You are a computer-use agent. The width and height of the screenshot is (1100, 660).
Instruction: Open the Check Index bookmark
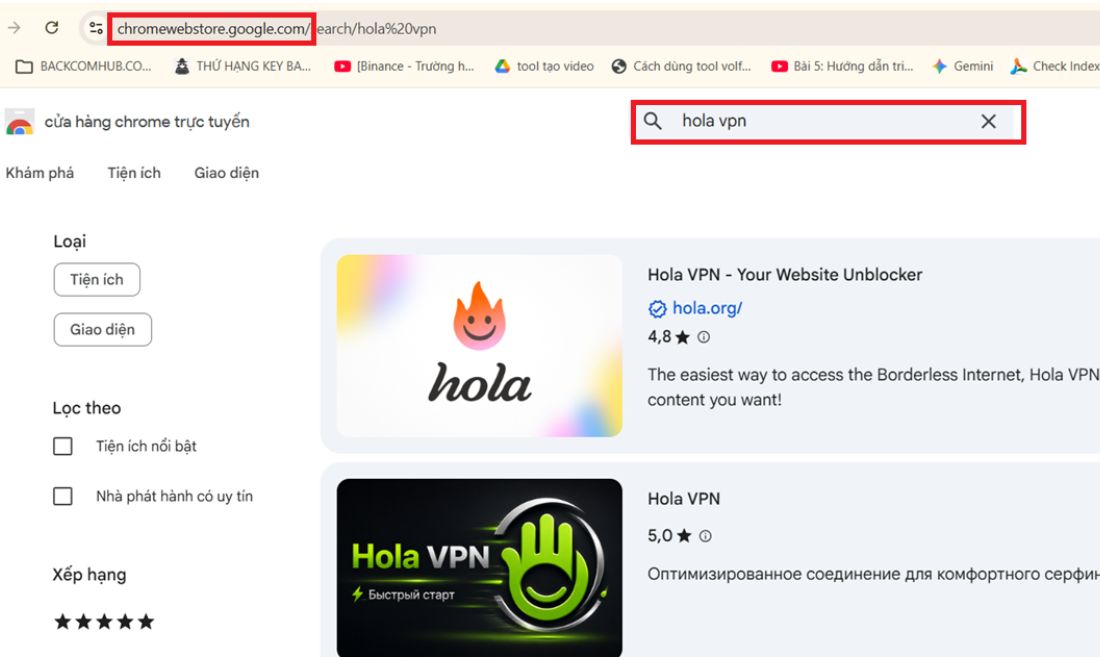pos(1054,67)
